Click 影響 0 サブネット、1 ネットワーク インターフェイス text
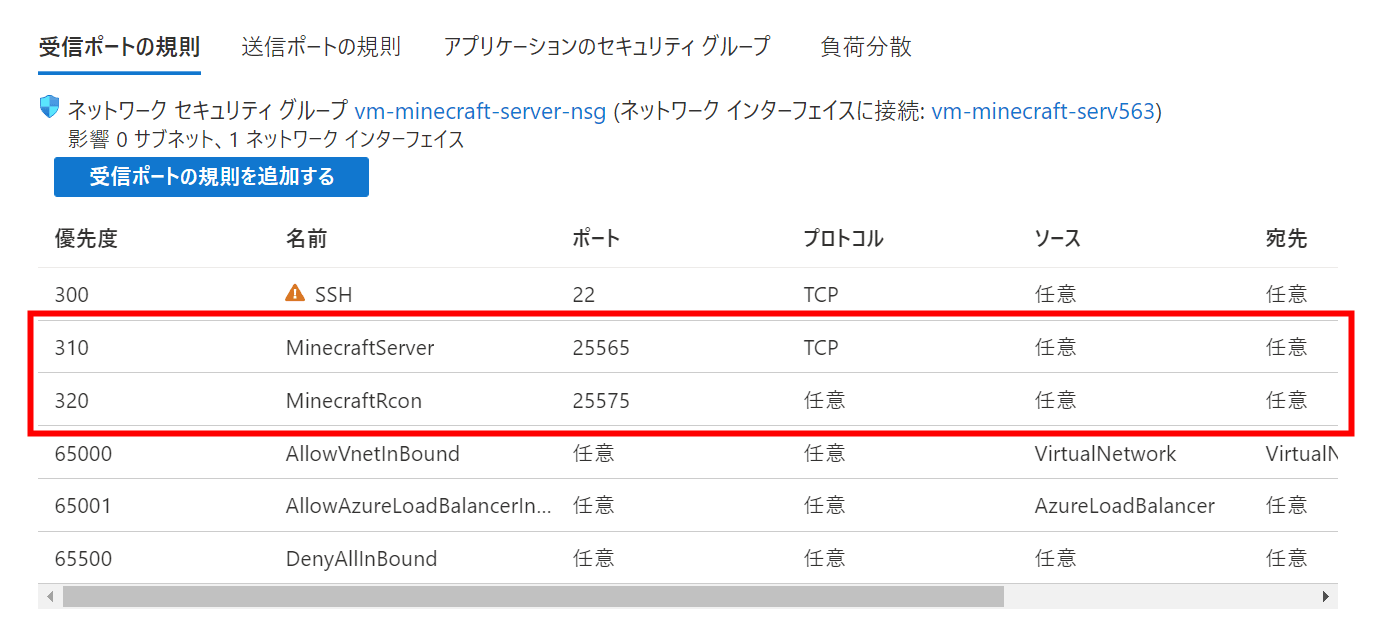The image size is (1378, 644). point(266,140)
